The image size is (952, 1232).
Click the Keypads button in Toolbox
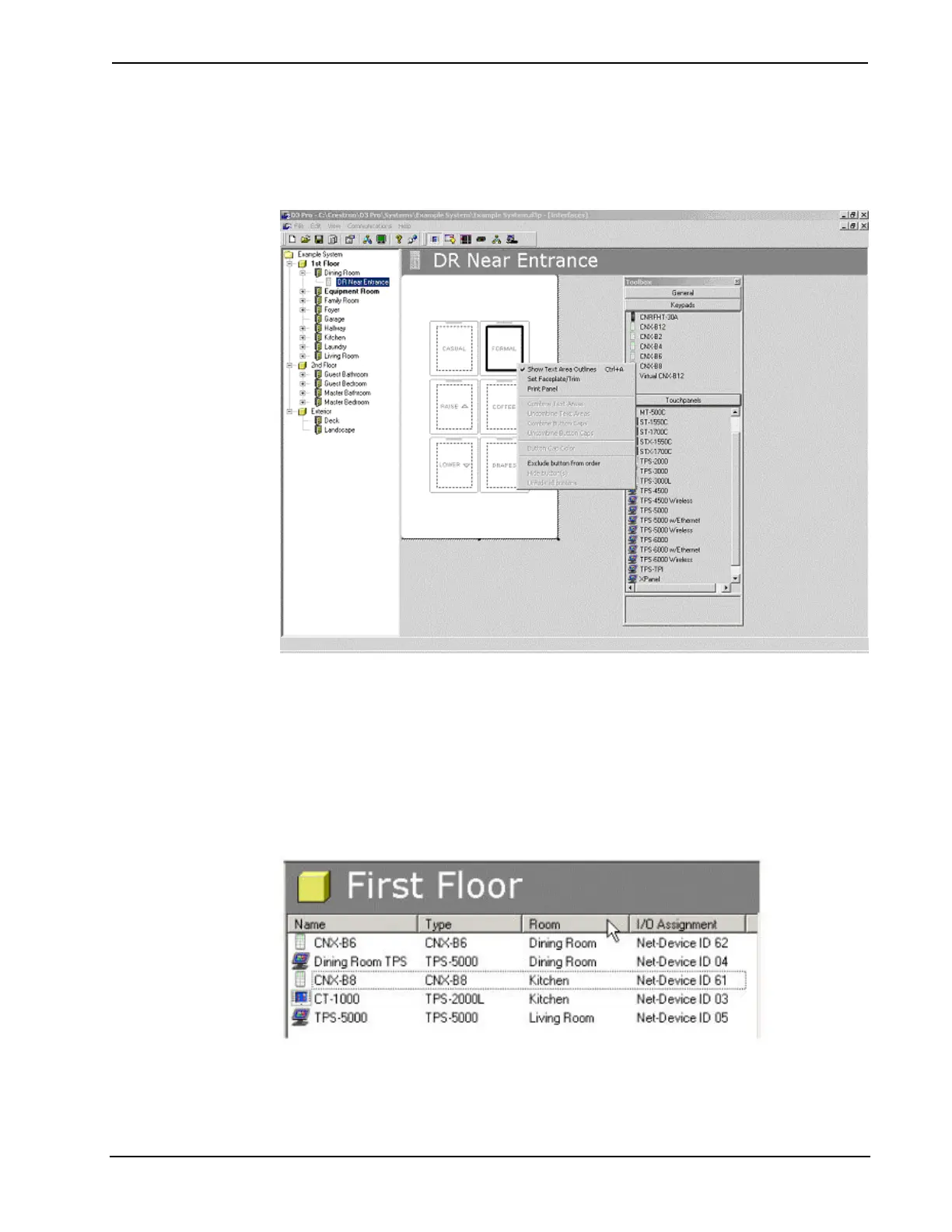(683, 305)
